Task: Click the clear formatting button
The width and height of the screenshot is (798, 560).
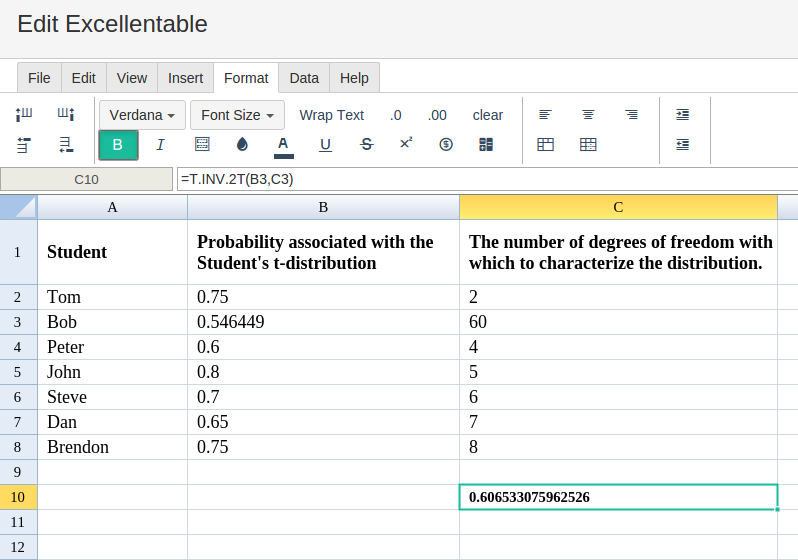Action: click(487, 115)
